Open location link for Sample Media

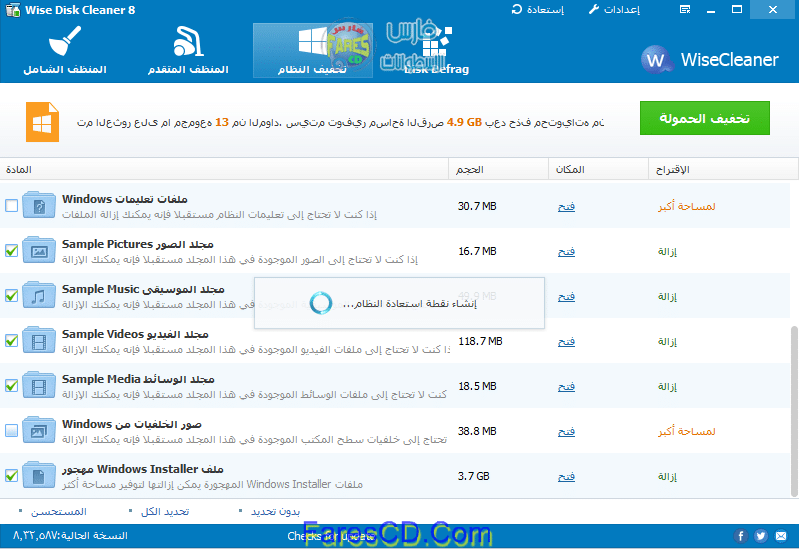click(x=566, y=386)
